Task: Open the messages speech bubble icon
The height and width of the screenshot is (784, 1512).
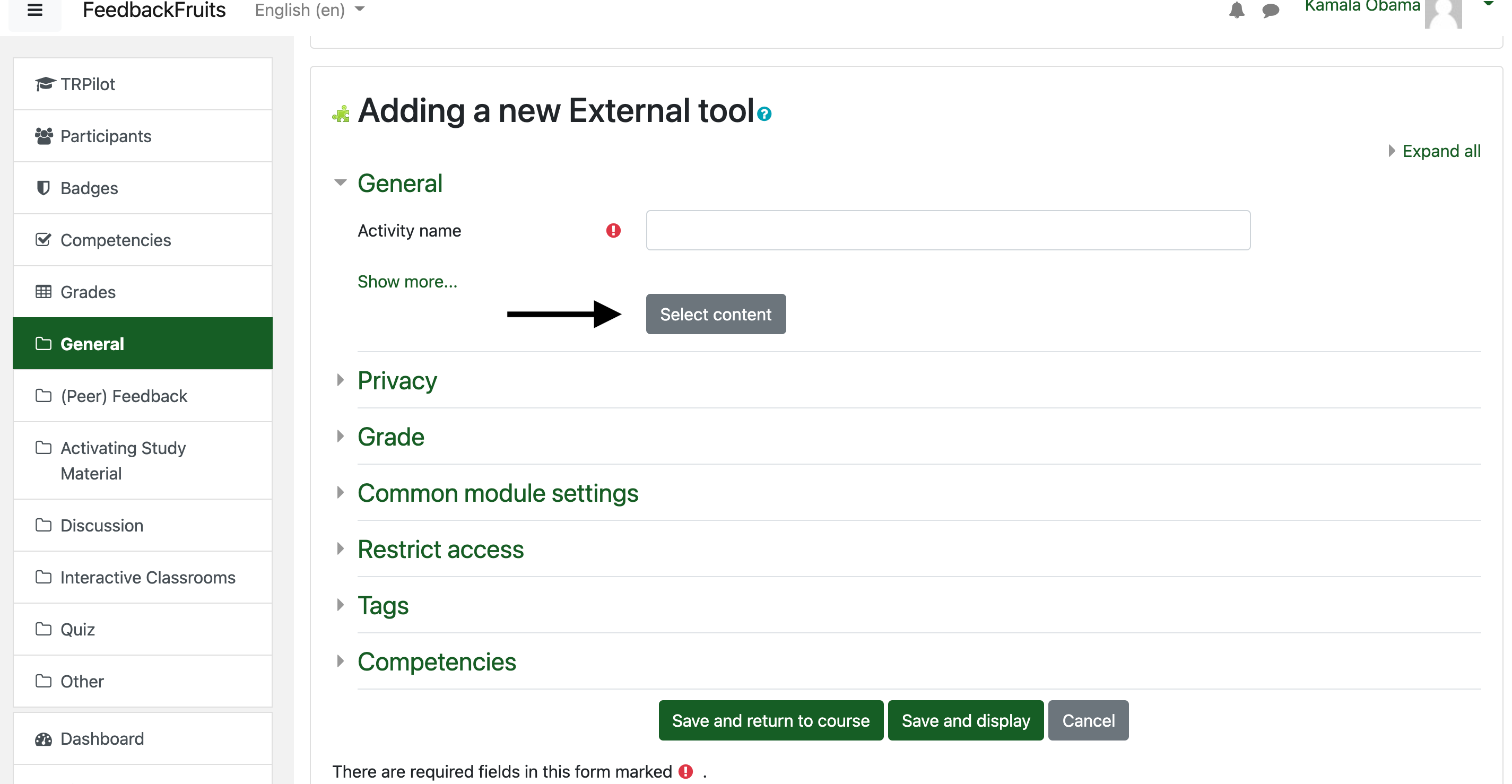Action: (1271, 11)
